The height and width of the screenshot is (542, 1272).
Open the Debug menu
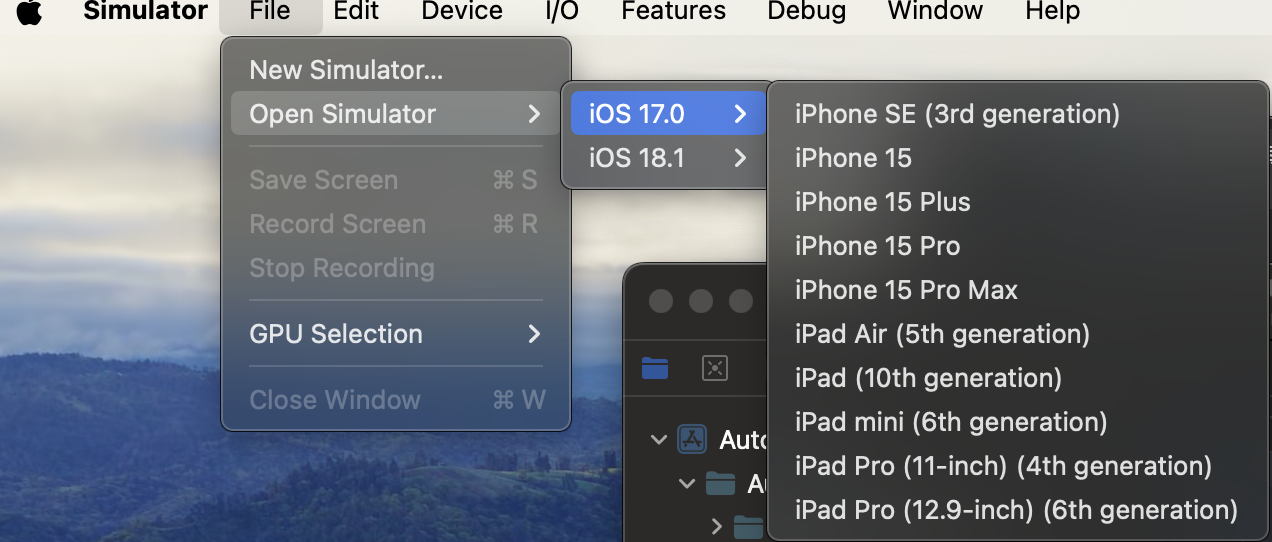pos(806,12)
